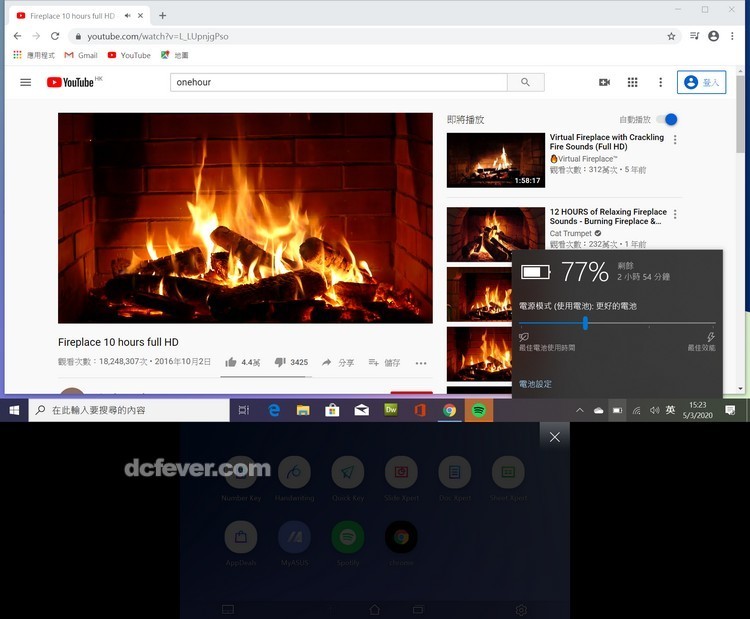Open Microsoft Store from the taskbar
The height and width of the screenshot is (619, 750).
pyautogui.click(x=332, y=410)
